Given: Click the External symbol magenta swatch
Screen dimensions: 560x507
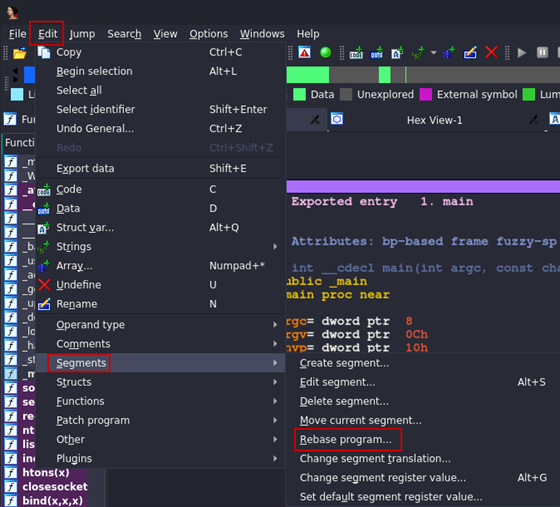Looking at the screenshot, I should pos(425,95).
